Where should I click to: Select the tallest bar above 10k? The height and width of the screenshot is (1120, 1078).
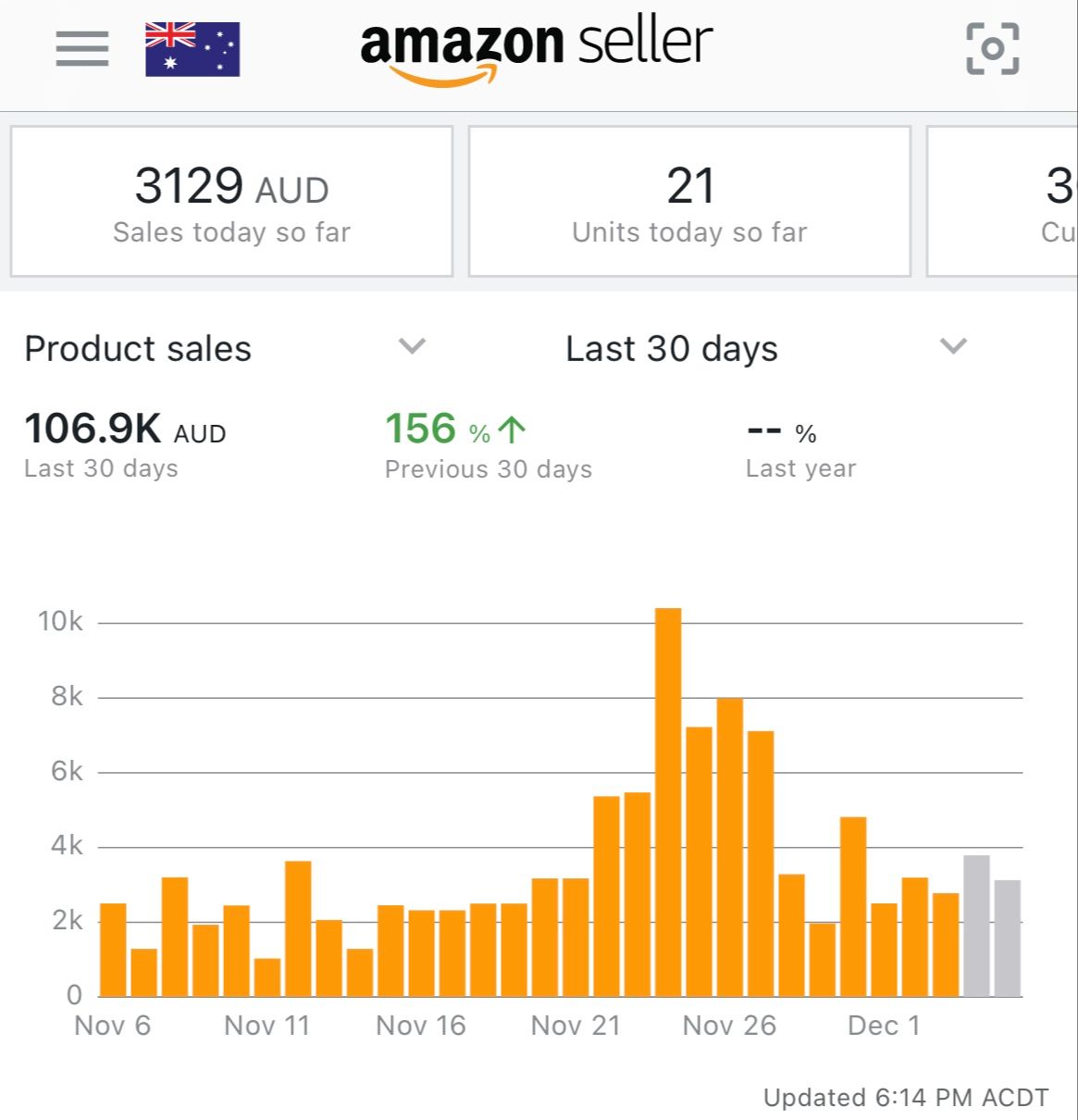click(668, 802)
